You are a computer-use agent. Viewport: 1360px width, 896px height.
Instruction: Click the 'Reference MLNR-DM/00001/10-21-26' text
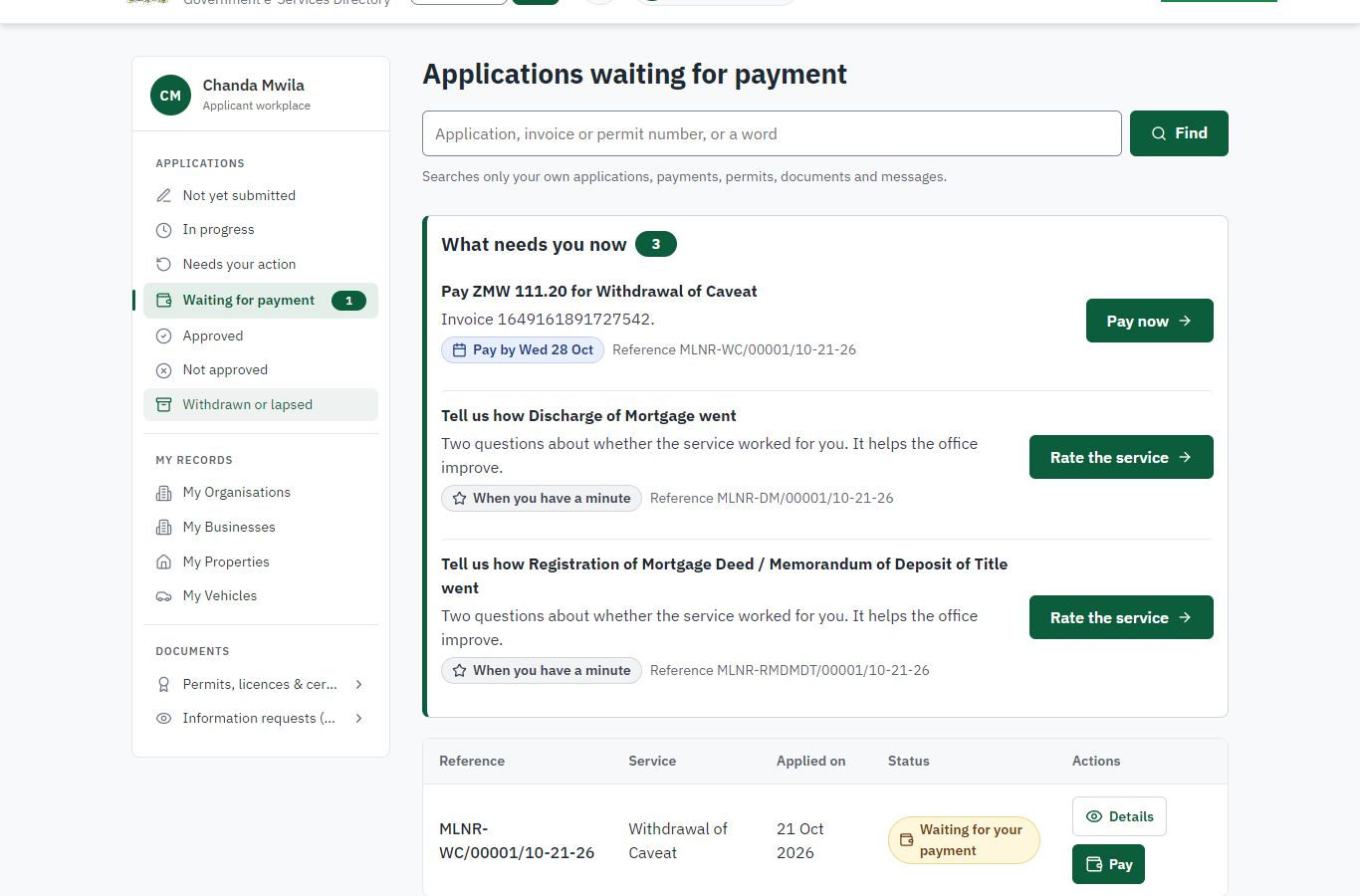coord(772,499)
